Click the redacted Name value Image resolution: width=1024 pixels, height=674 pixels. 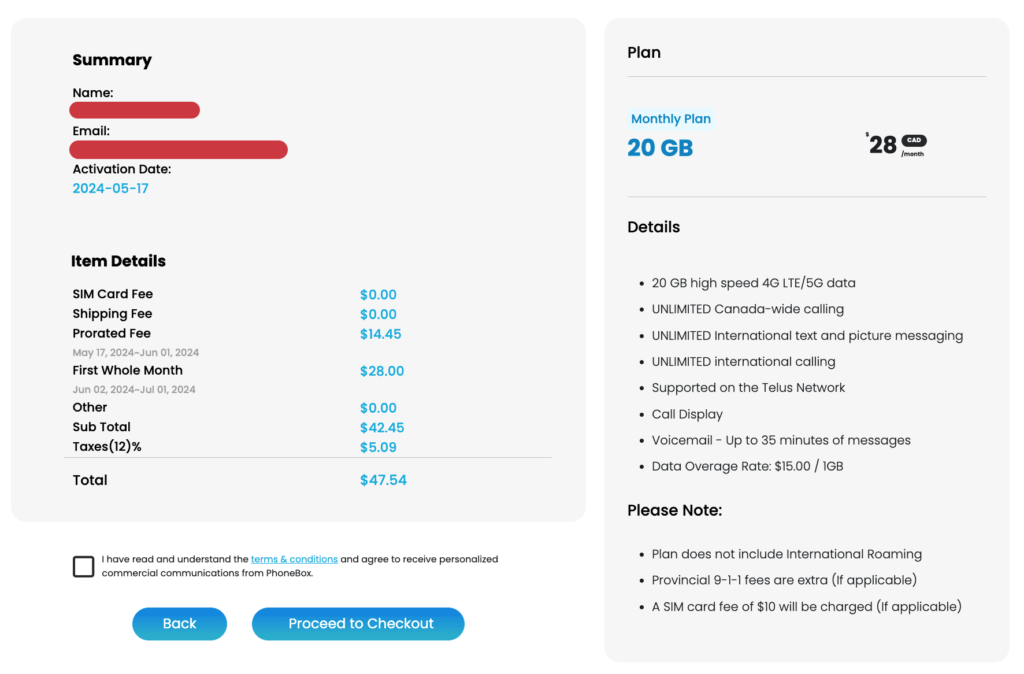134,110
